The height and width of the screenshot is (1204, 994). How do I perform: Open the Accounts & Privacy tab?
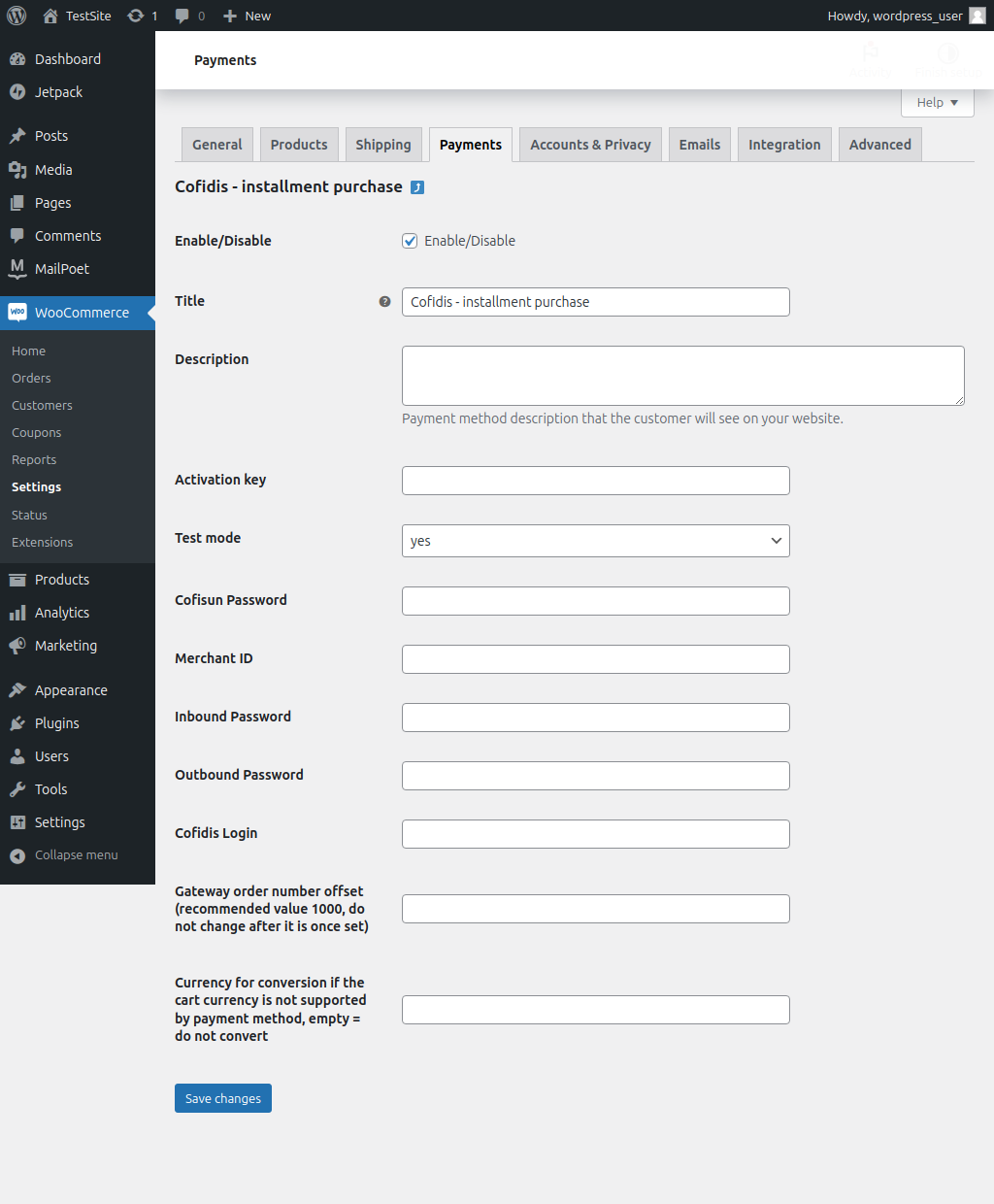click(590, 144)
